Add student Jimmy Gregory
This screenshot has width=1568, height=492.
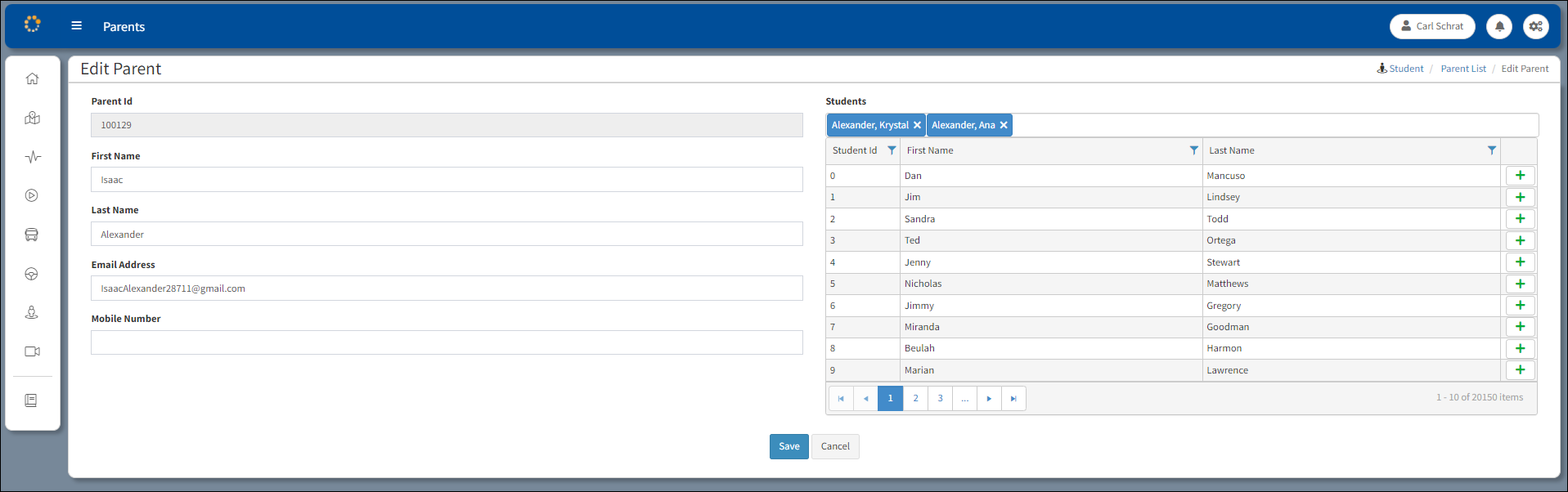[x=1520, y=306]
